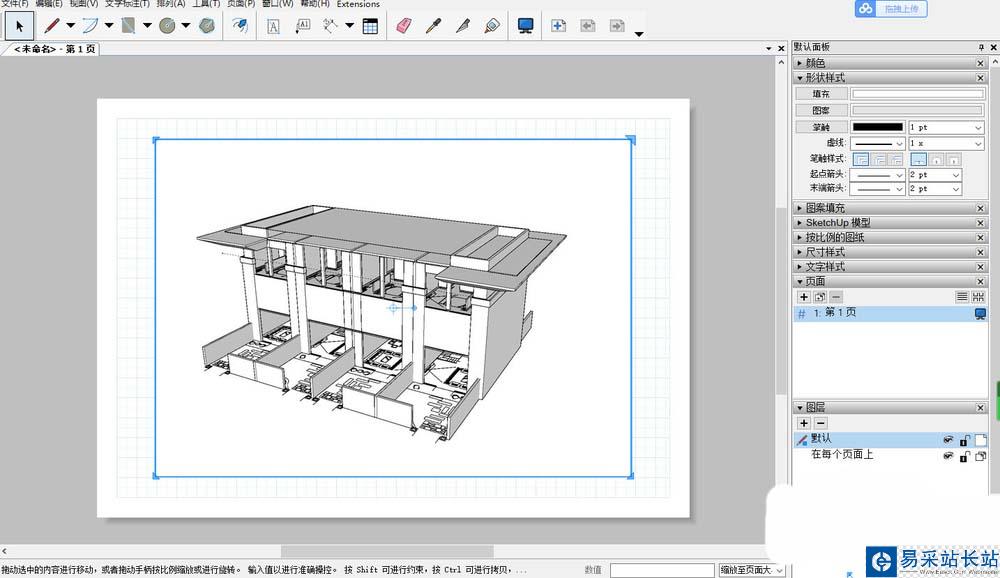
Task: Hide the 默认 layer with eye icon
Action: (948, 440)
